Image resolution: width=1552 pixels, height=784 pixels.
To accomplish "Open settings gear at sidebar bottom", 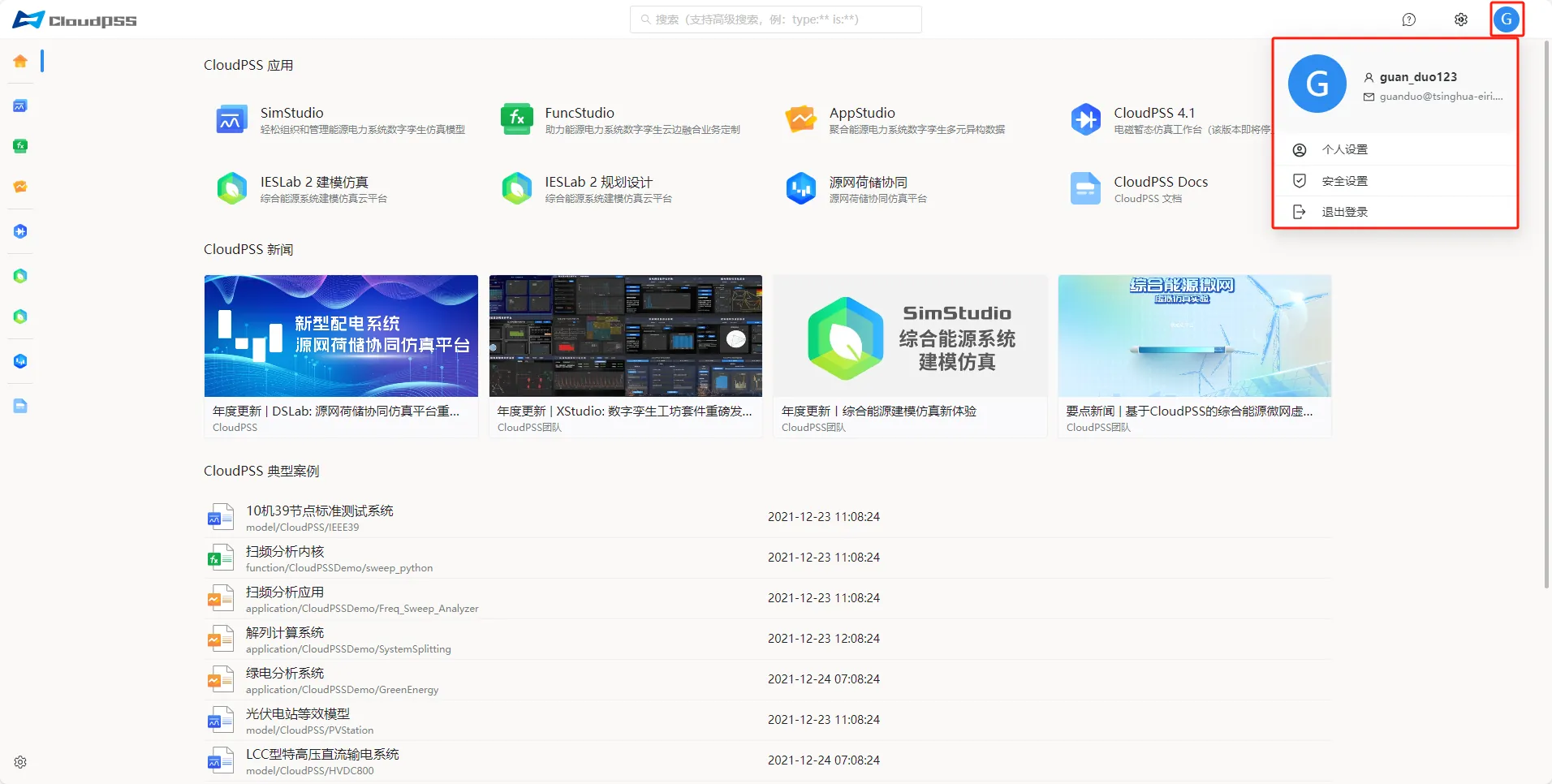I will tap(20, 762).
